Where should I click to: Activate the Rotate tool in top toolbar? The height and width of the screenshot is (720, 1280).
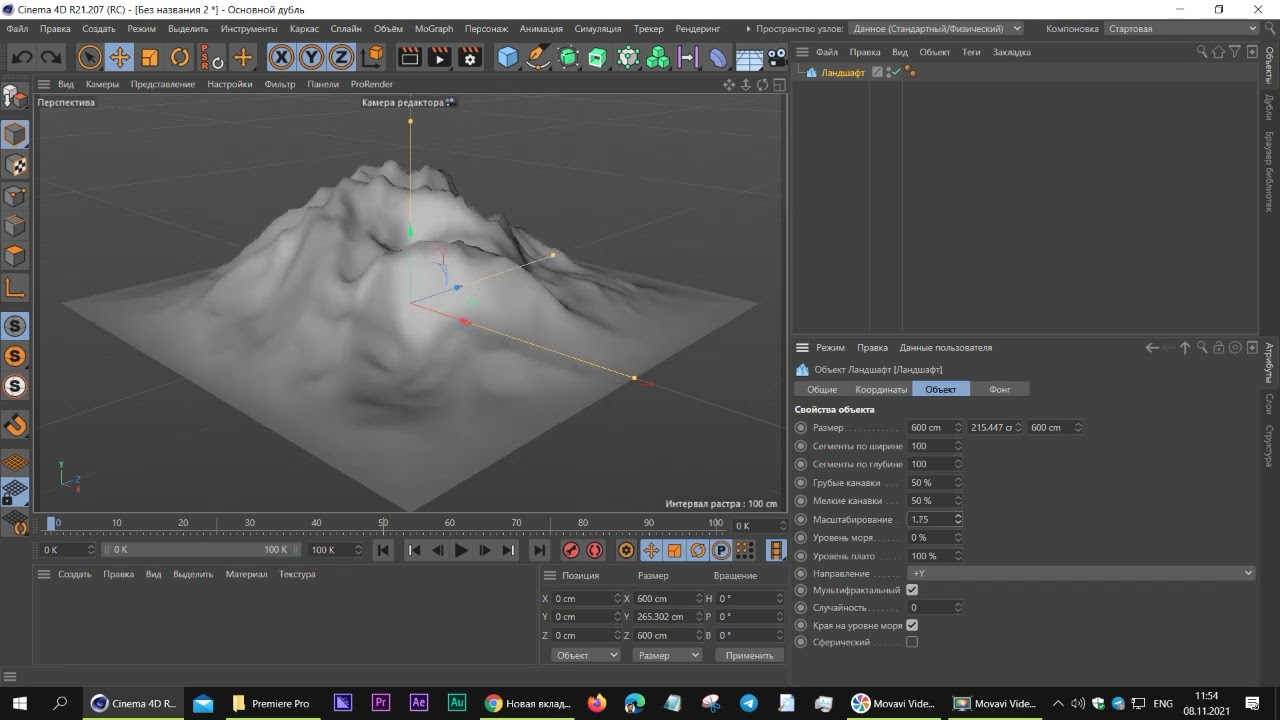click(x=180, y=58)
